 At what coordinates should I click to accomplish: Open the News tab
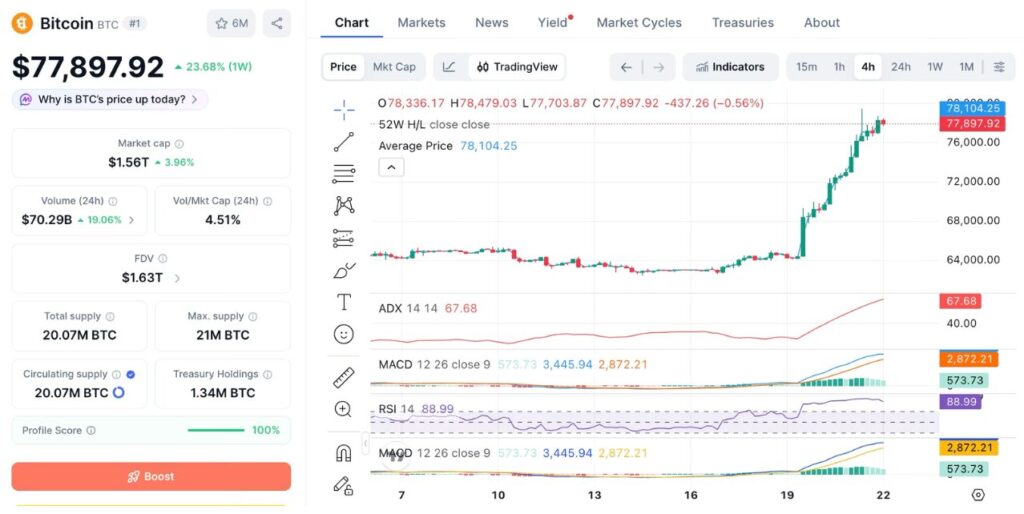coord(492,22)
